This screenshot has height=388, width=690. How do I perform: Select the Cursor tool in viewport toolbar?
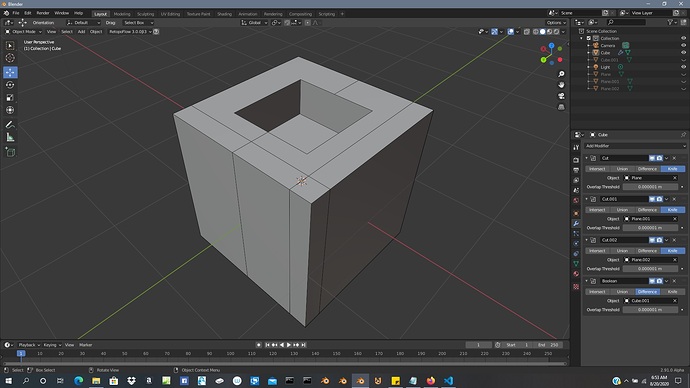(10, 58)
